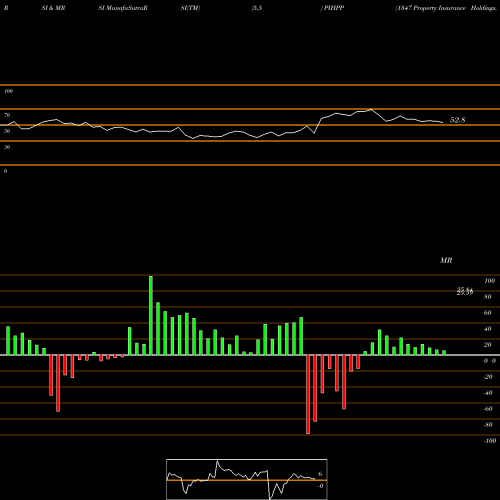The image size is (500, 500).
Task: Click the -80 label on MR axis
Action: pyautogui.click(x=488, y=425)
